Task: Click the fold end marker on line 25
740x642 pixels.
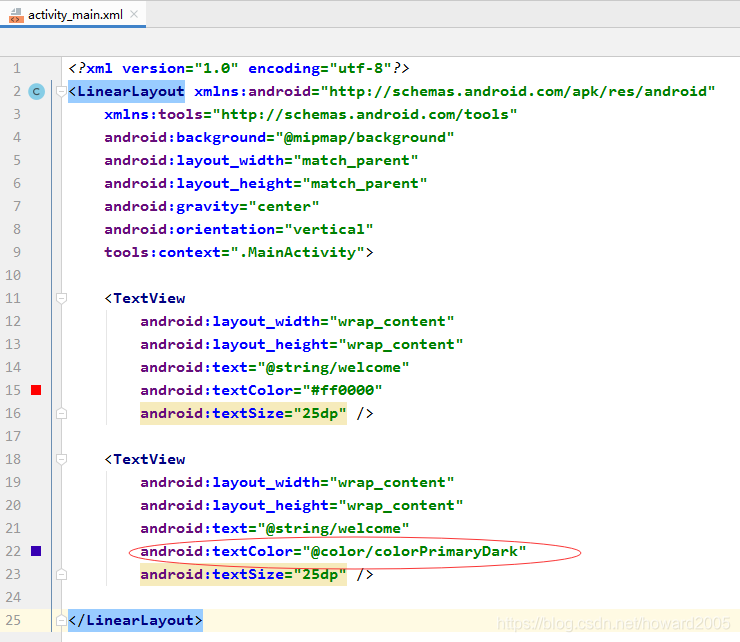Action: pos(61,620)
